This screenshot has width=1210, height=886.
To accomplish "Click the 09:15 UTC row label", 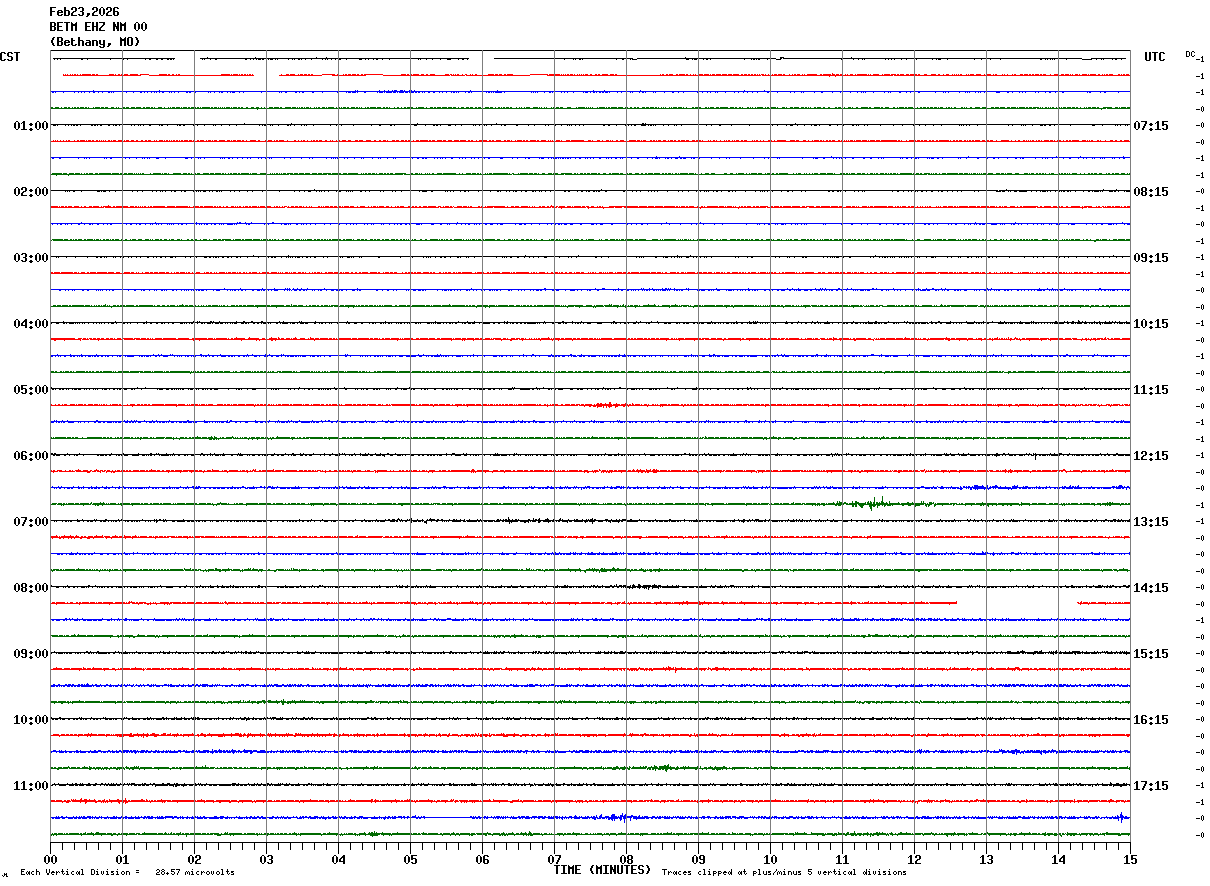I will point(1151,258).
